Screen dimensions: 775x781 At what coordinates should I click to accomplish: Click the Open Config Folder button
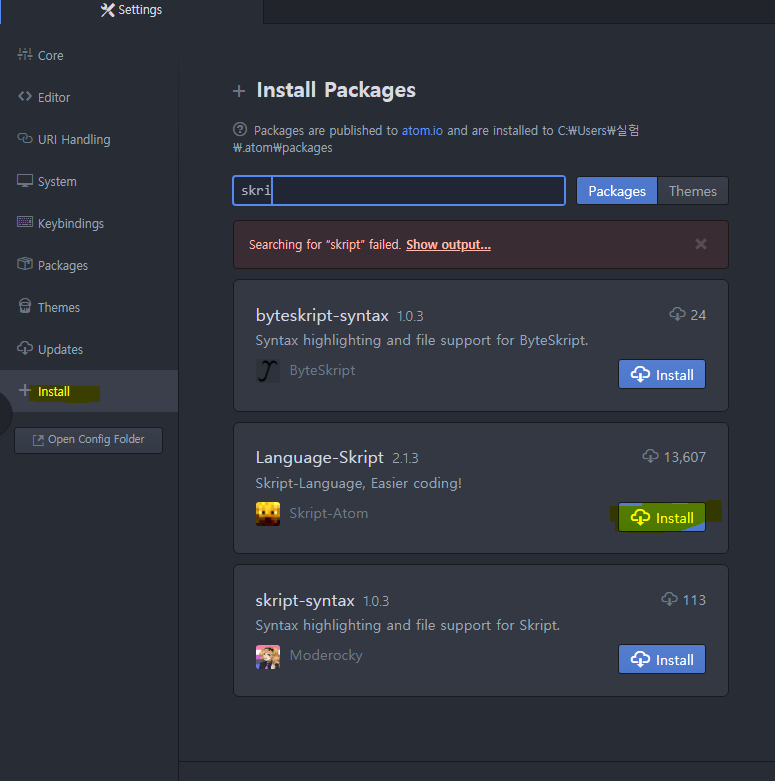(x=88, y=440)
